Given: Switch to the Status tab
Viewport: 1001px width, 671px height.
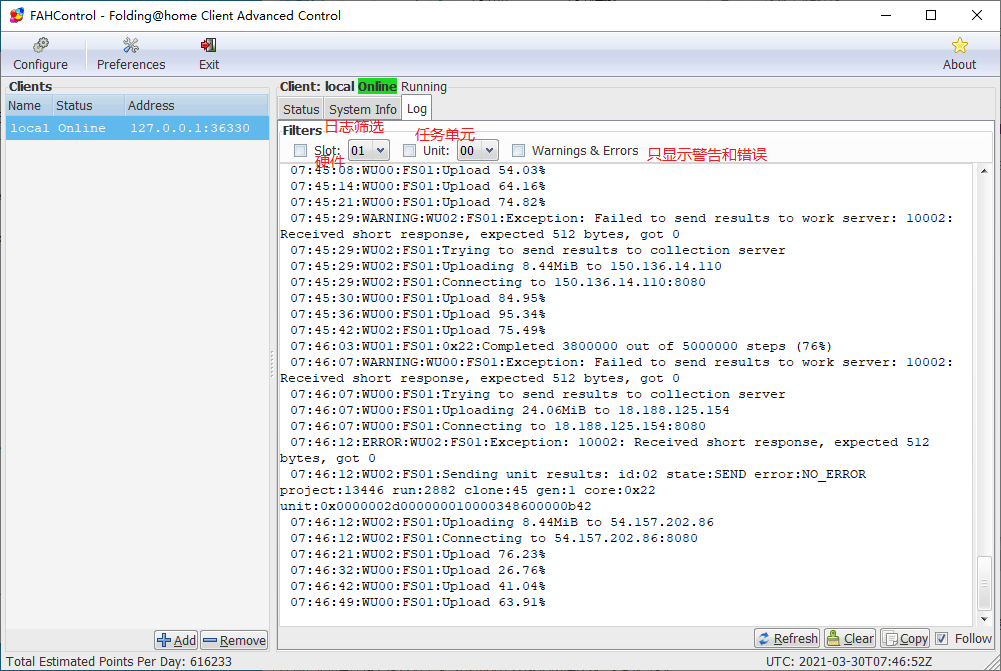Looking at the screenshot, I should click(x=301, y=109).
